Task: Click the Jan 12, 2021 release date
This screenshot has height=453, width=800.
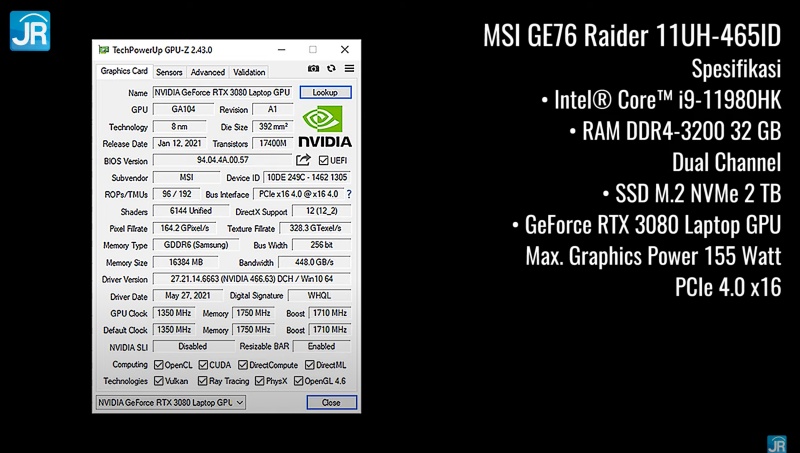Action: click(180, 143)
